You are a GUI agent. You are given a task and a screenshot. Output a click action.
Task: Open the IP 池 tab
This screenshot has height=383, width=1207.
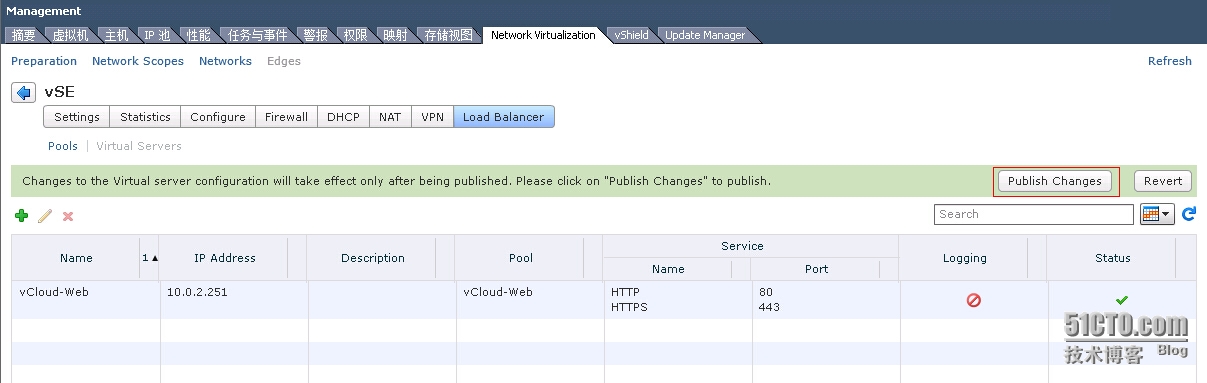pyautogui.click(x=157, y=35)
